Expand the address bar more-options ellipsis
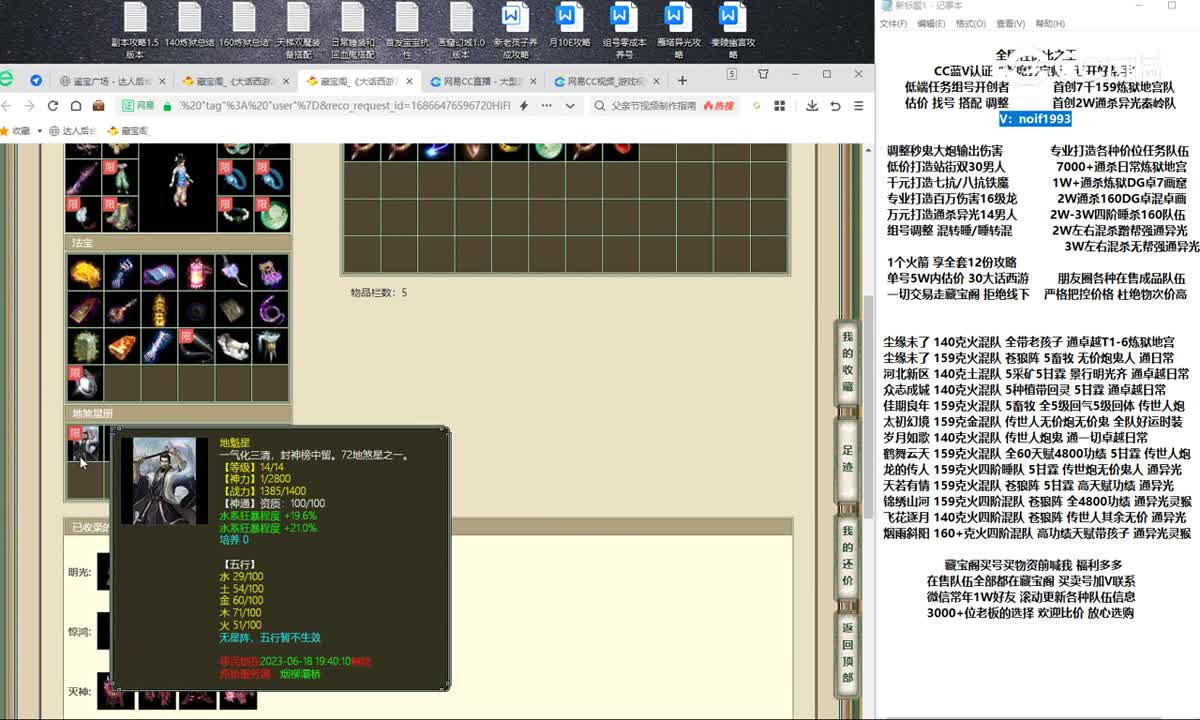The height and width of the screenshot is (720, 1200). point(544,106)
